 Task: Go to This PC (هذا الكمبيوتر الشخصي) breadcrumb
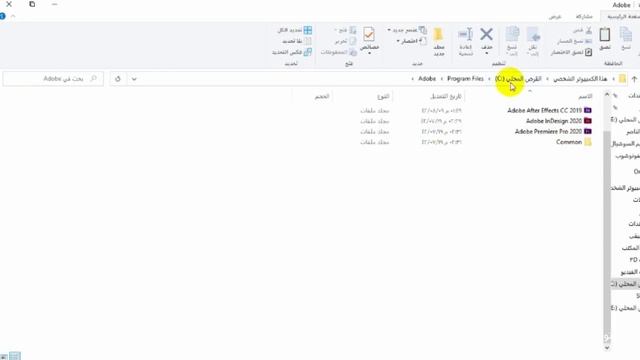tap(580, 79)
